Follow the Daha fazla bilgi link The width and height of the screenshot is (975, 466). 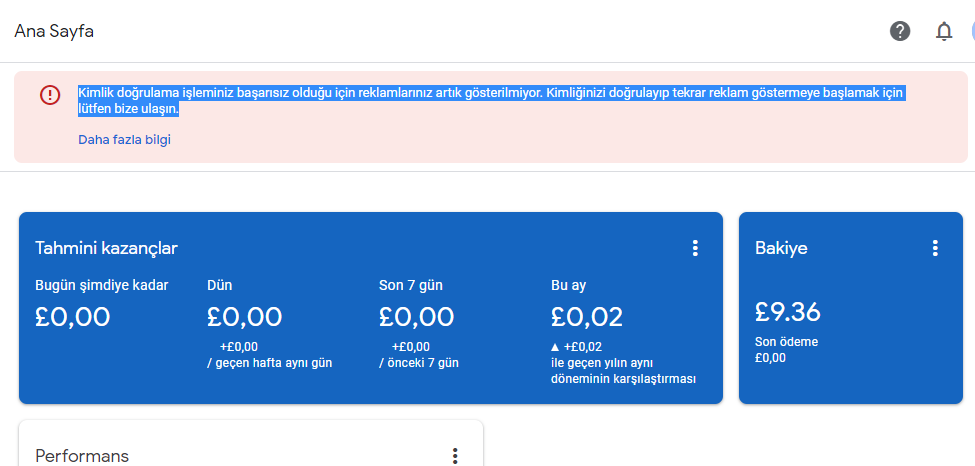tap(124, 139)
